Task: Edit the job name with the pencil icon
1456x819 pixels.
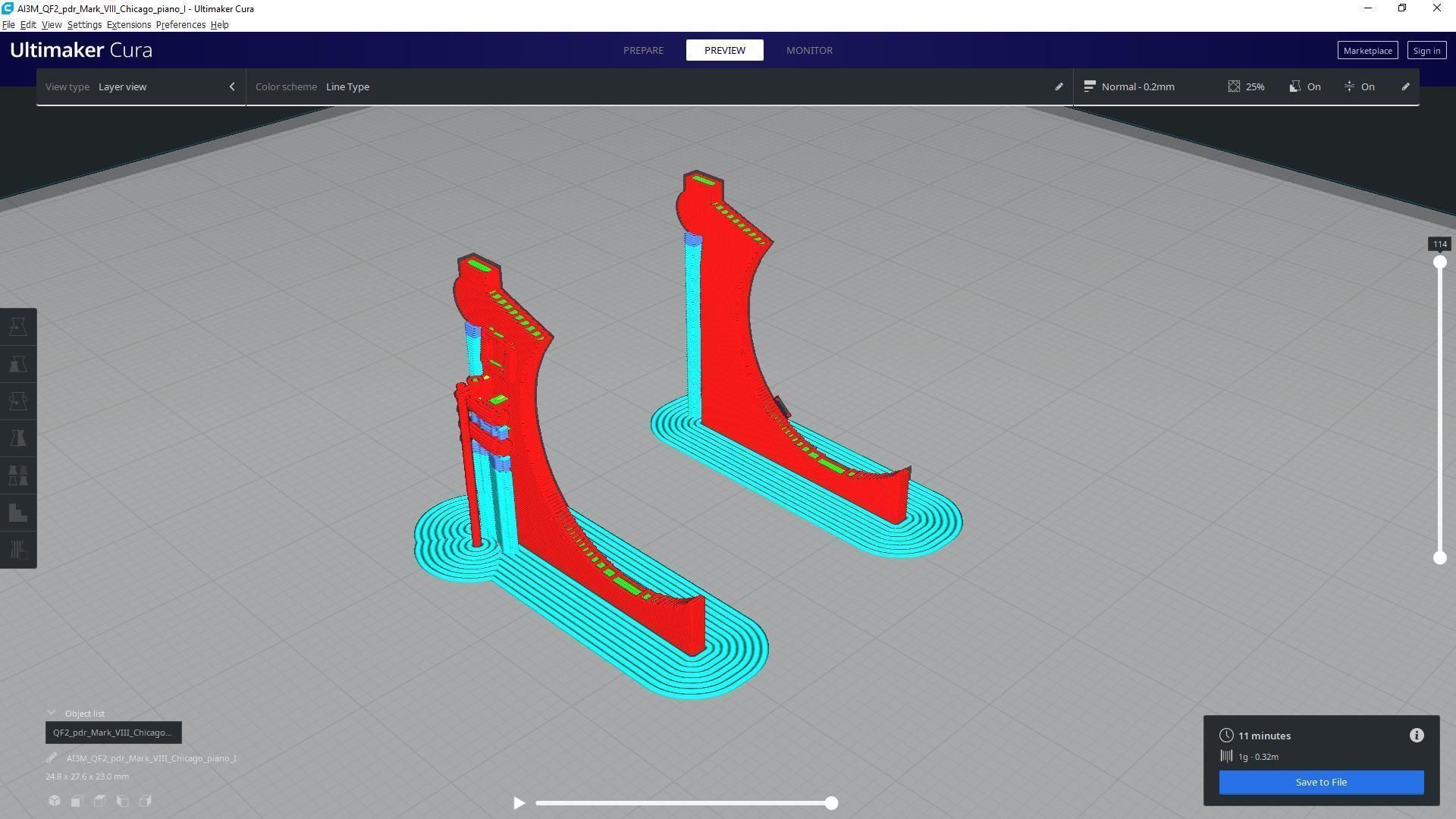Action: (52, 758)
